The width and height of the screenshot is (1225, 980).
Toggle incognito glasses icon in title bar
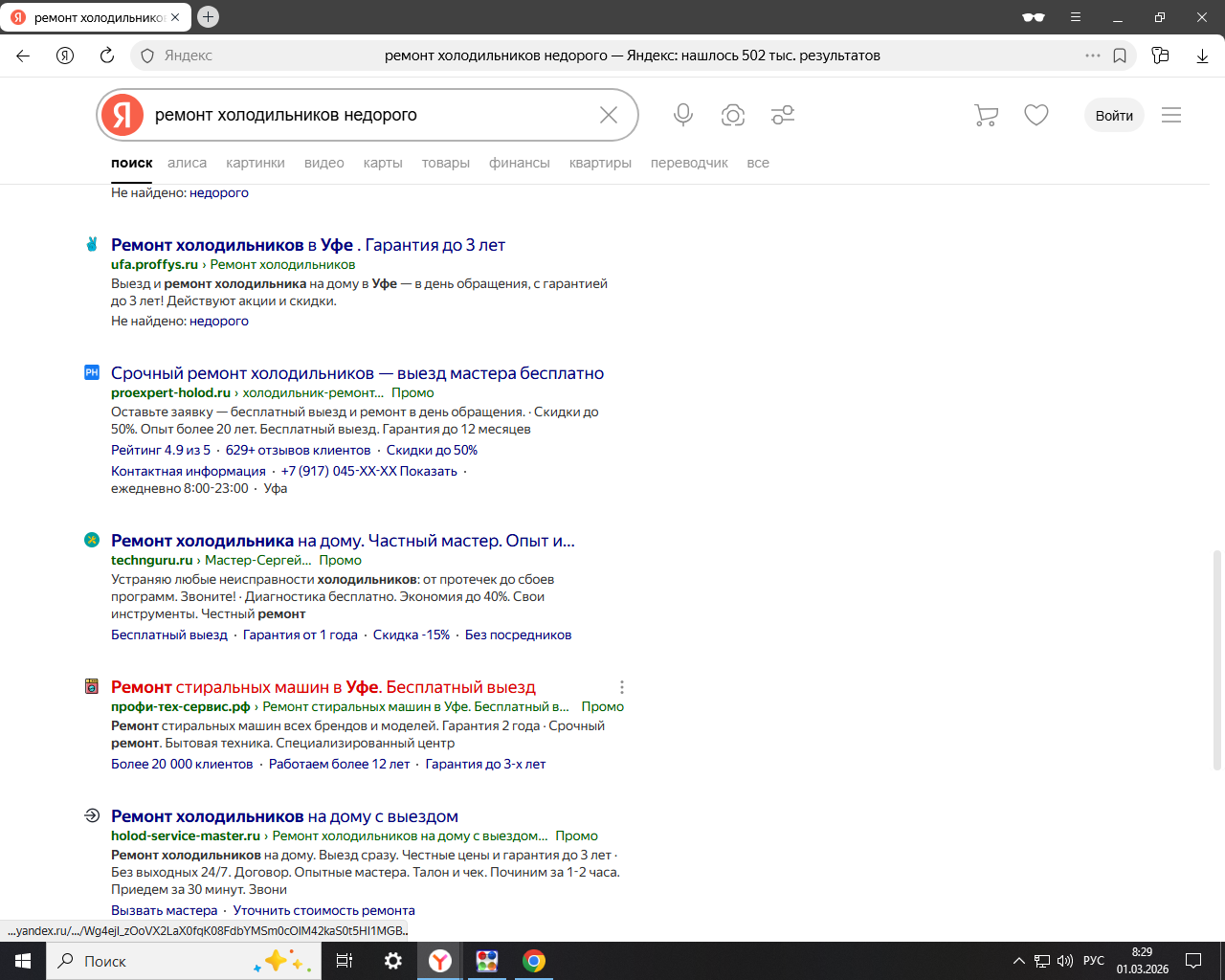[1034, 17]
